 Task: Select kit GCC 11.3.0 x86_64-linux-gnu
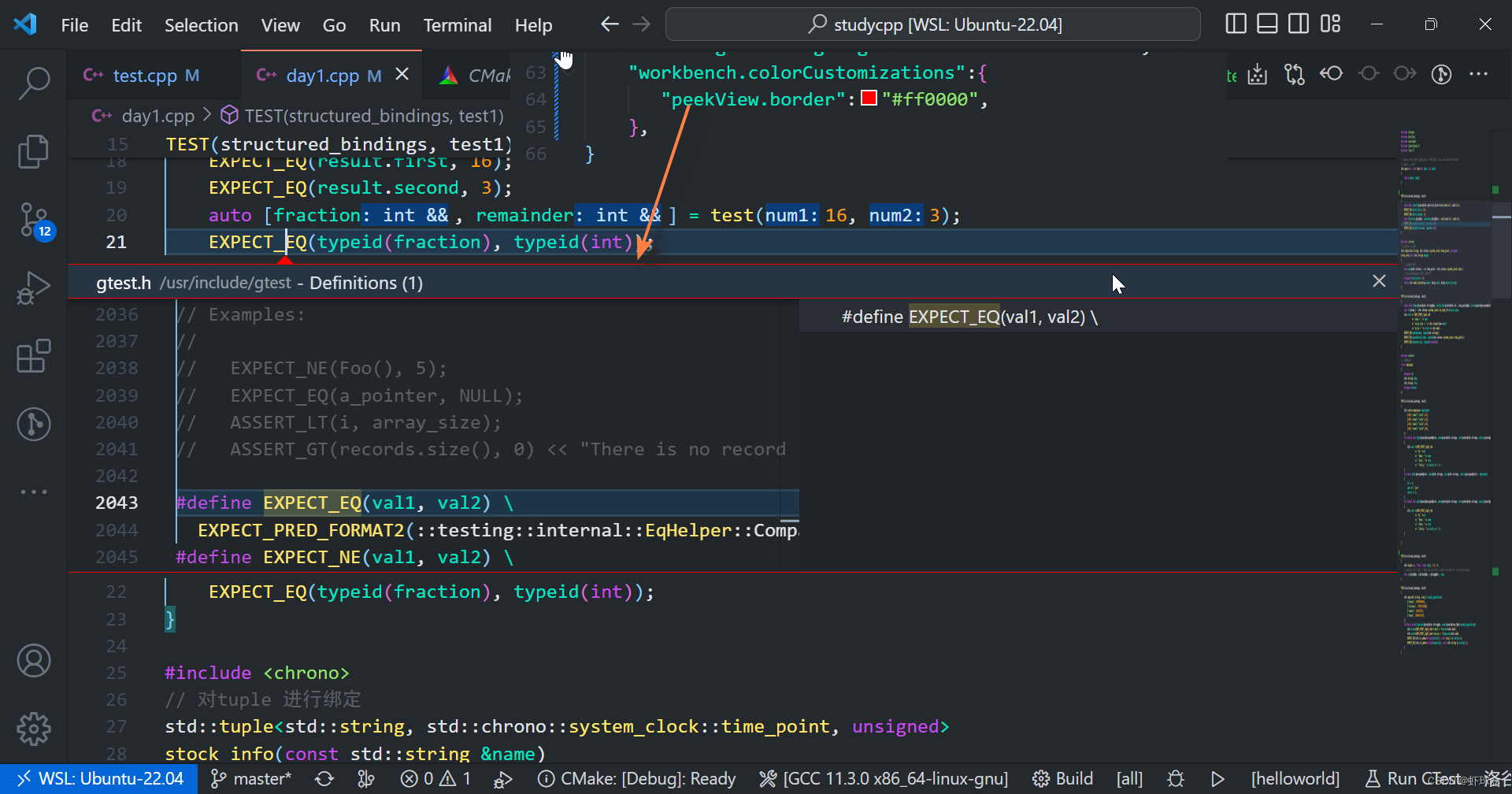click(884, 779)
